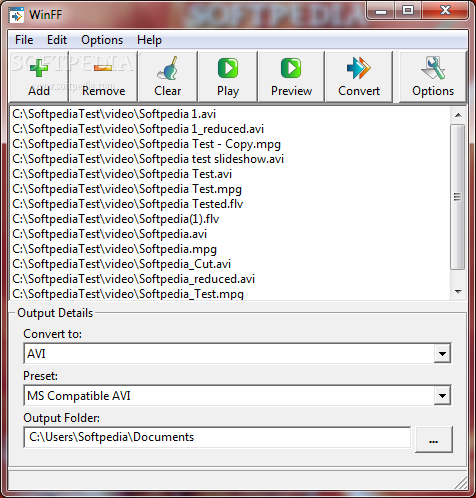Select Softpedia_reduced.avi entry

133,279
